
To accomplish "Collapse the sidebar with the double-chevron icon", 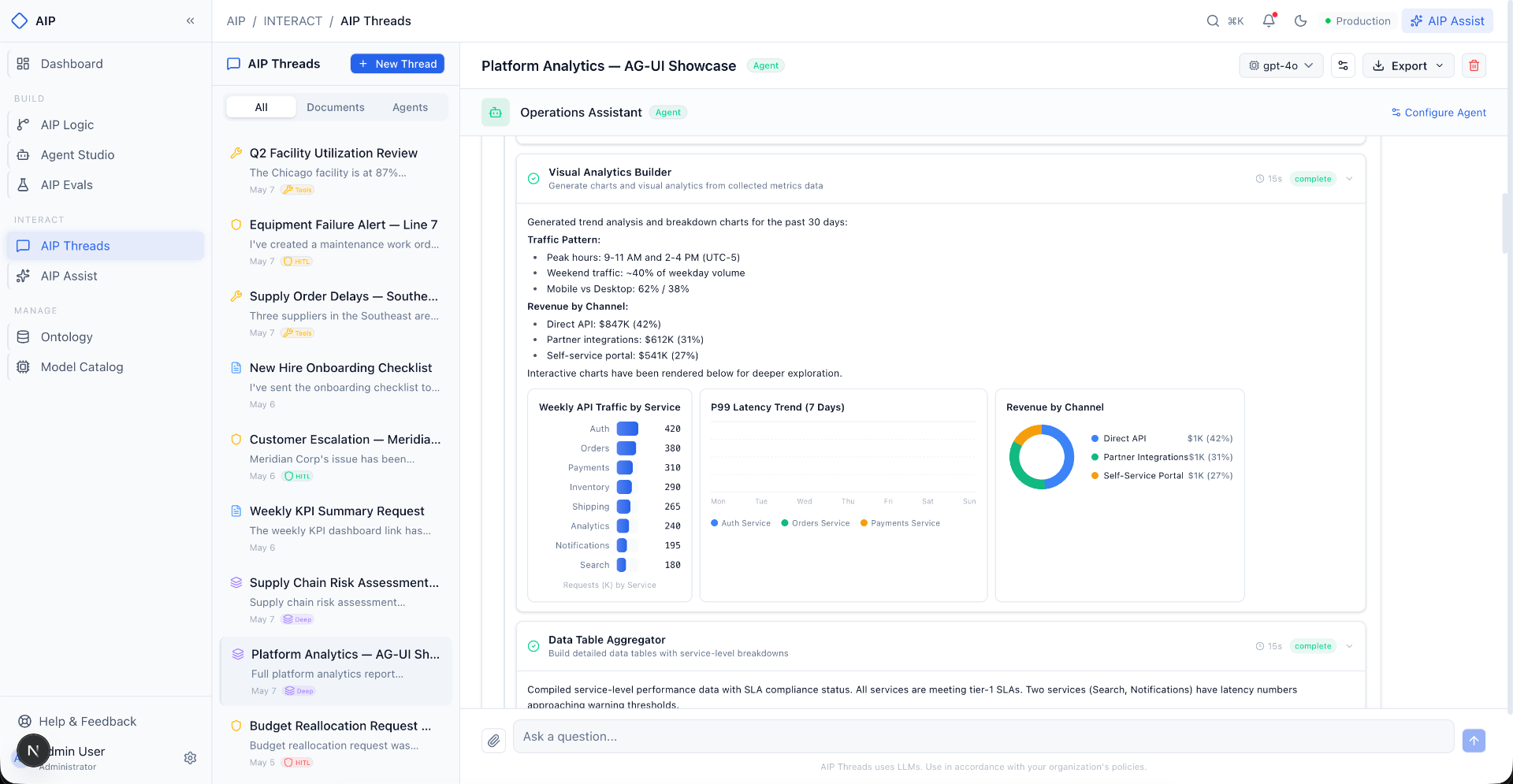I will pos(190,21).
